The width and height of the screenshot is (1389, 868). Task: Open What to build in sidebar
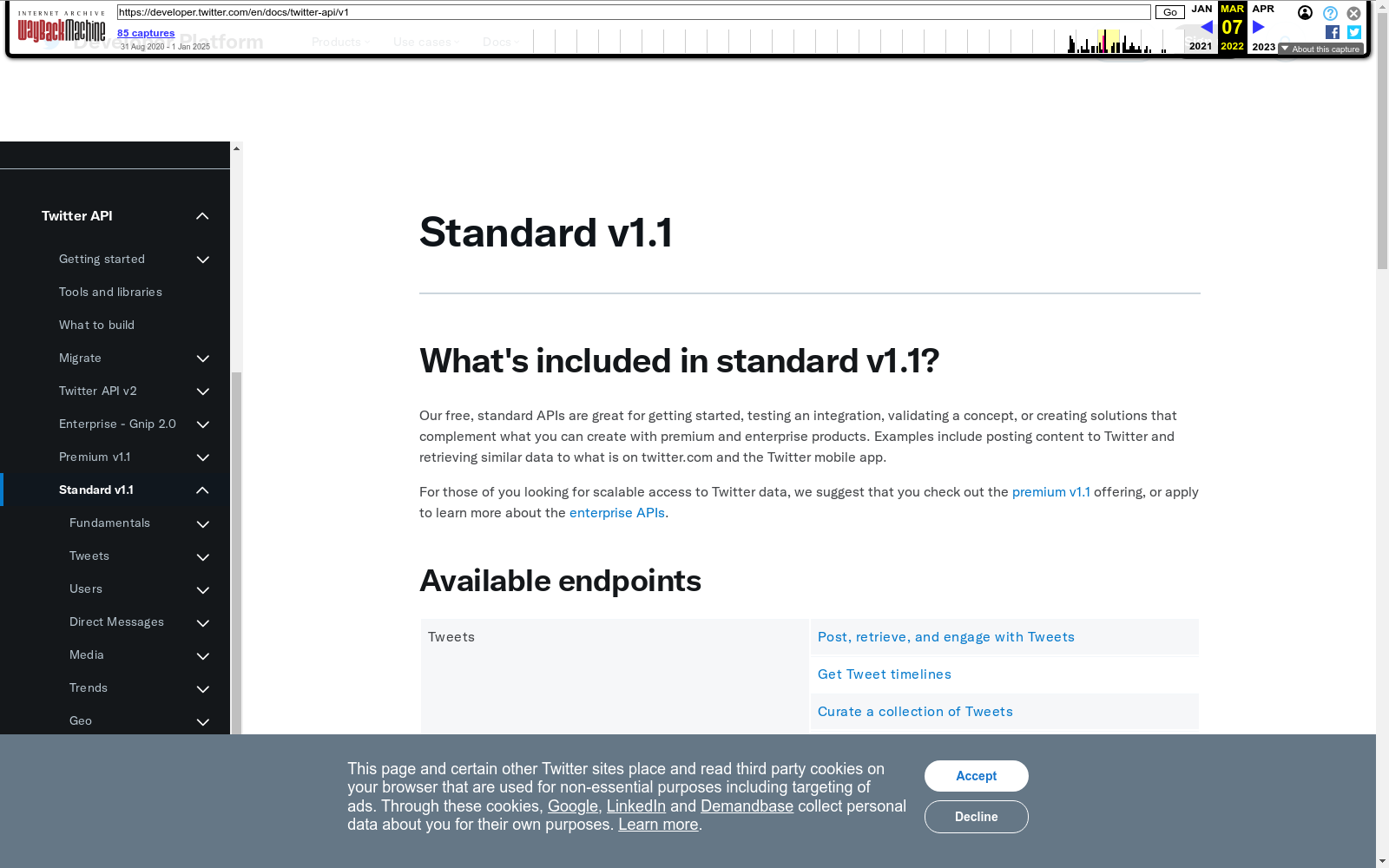point(96,325)
